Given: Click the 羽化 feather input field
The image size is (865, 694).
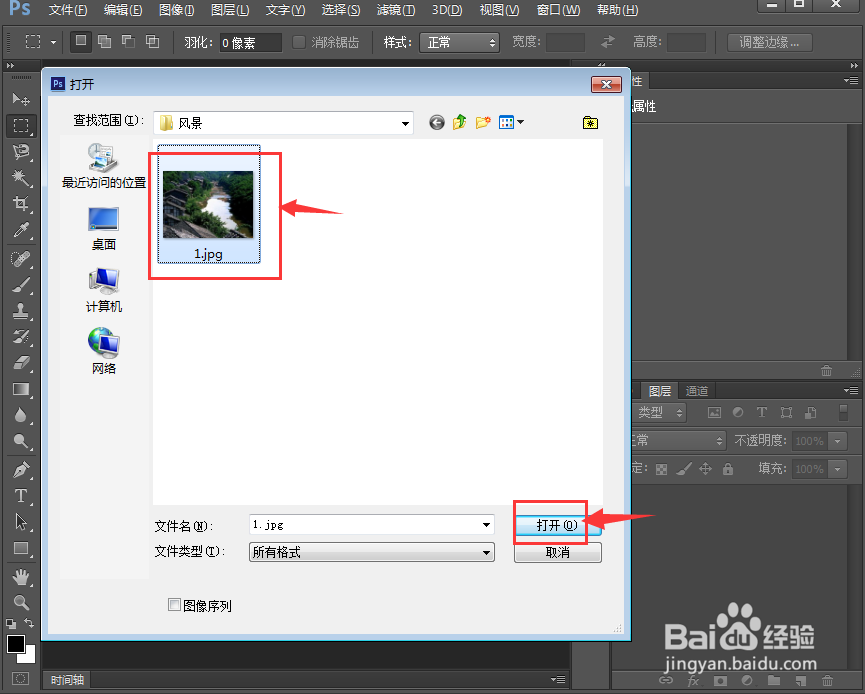Looking at the screenshot, I should pos(251,42).
